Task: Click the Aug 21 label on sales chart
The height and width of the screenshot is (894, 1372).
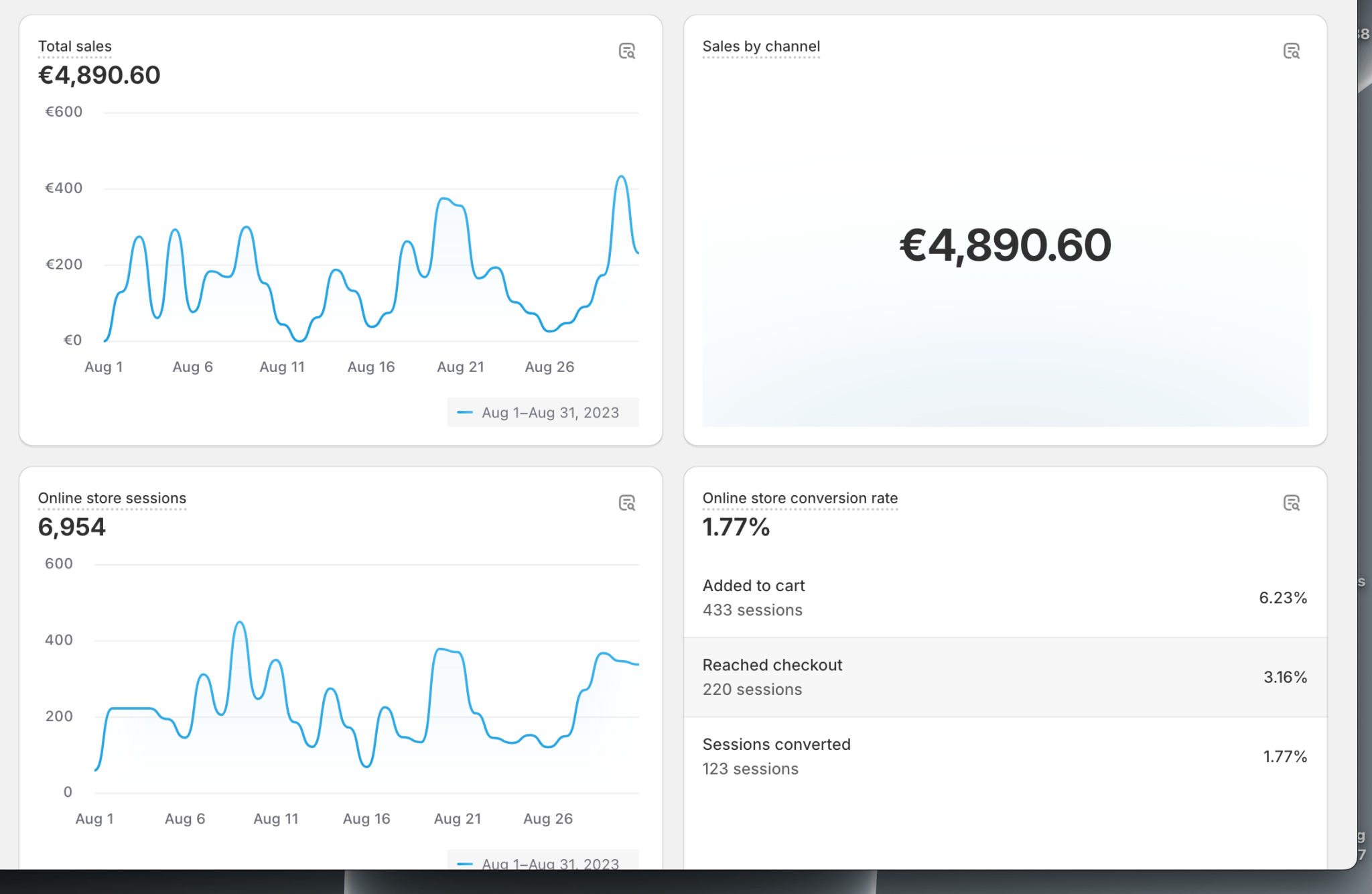Action: pos(460,367)
